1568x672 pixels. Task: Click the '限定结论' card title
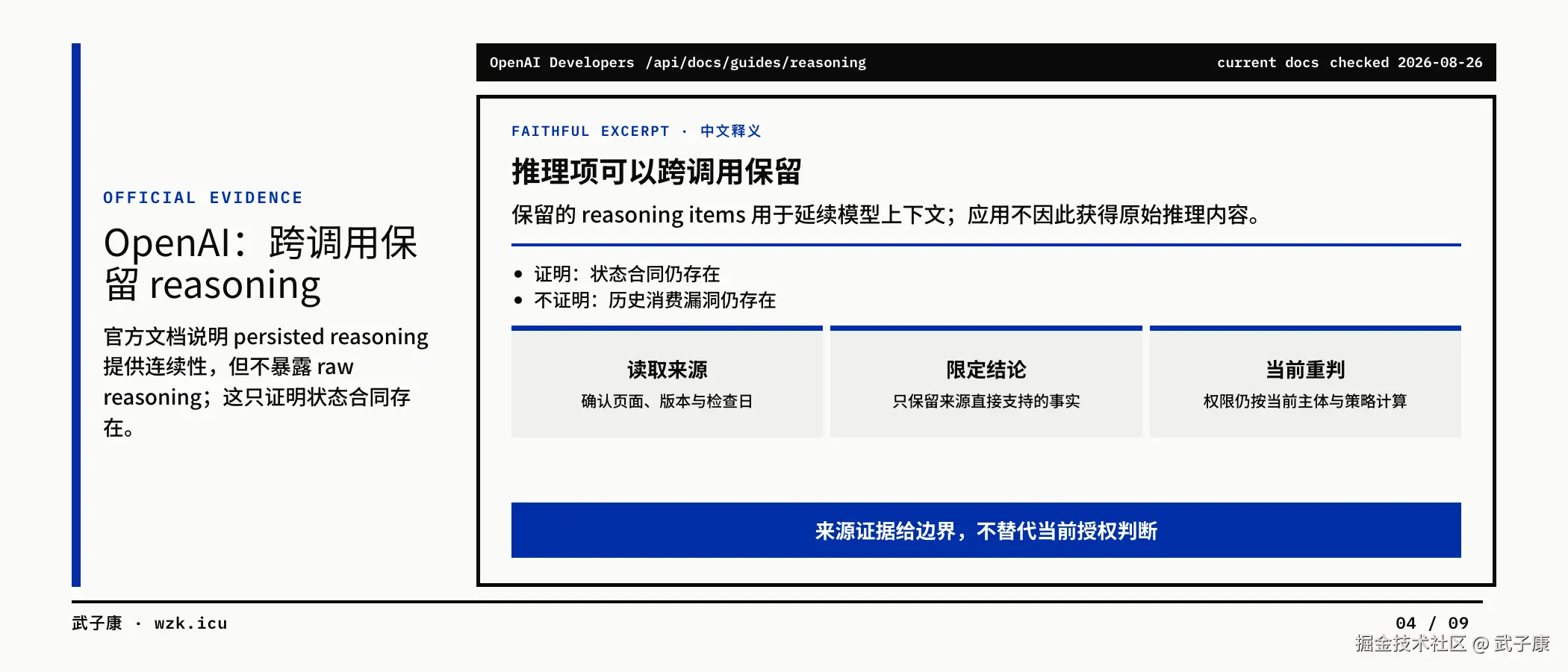(x=986, y=370)
